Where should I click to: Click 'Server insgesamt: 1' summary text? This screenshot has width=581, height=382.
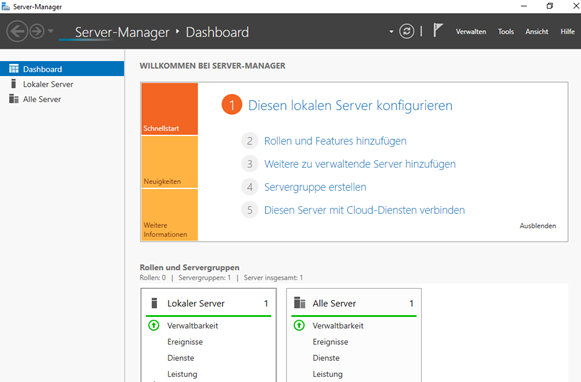[273, 278]
